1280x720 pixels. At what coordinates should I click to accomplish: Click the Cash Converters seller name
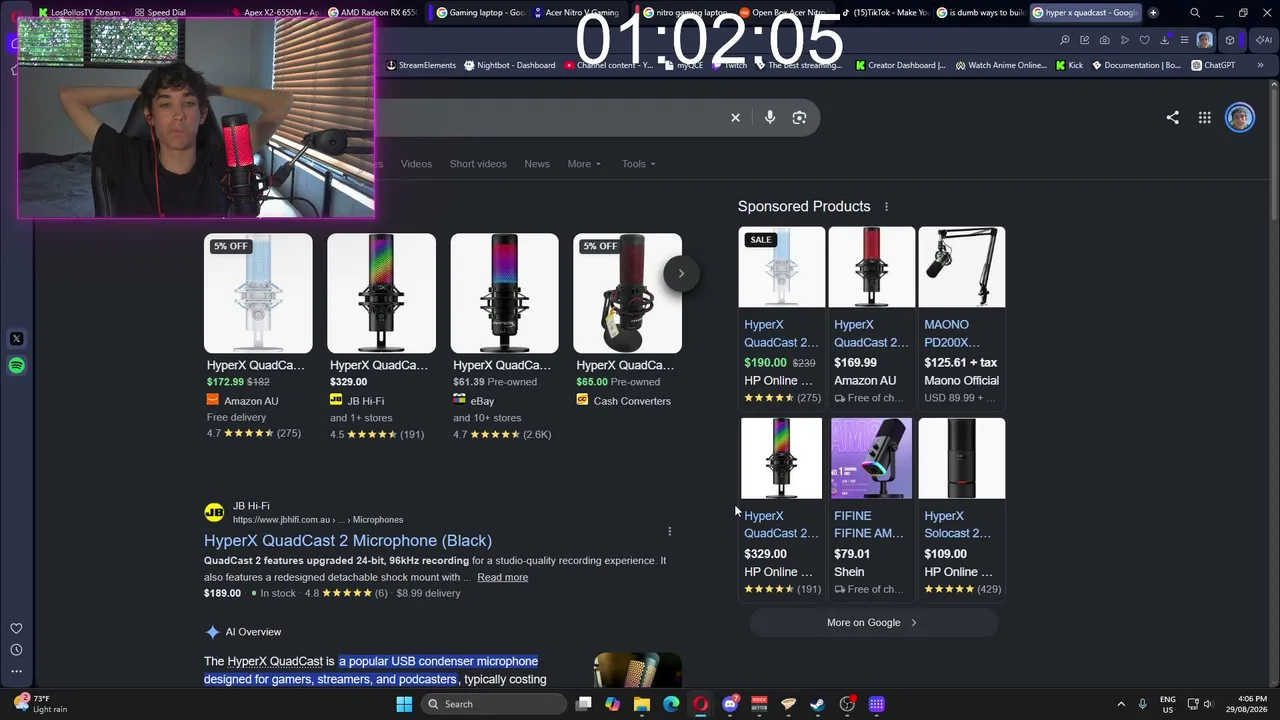coord(632,401)
